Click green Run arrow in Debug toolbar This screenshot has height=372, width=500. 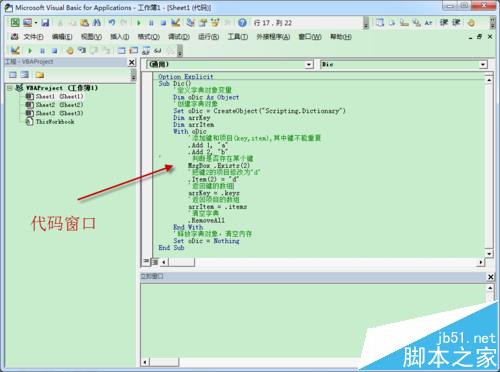pos(30,51)
